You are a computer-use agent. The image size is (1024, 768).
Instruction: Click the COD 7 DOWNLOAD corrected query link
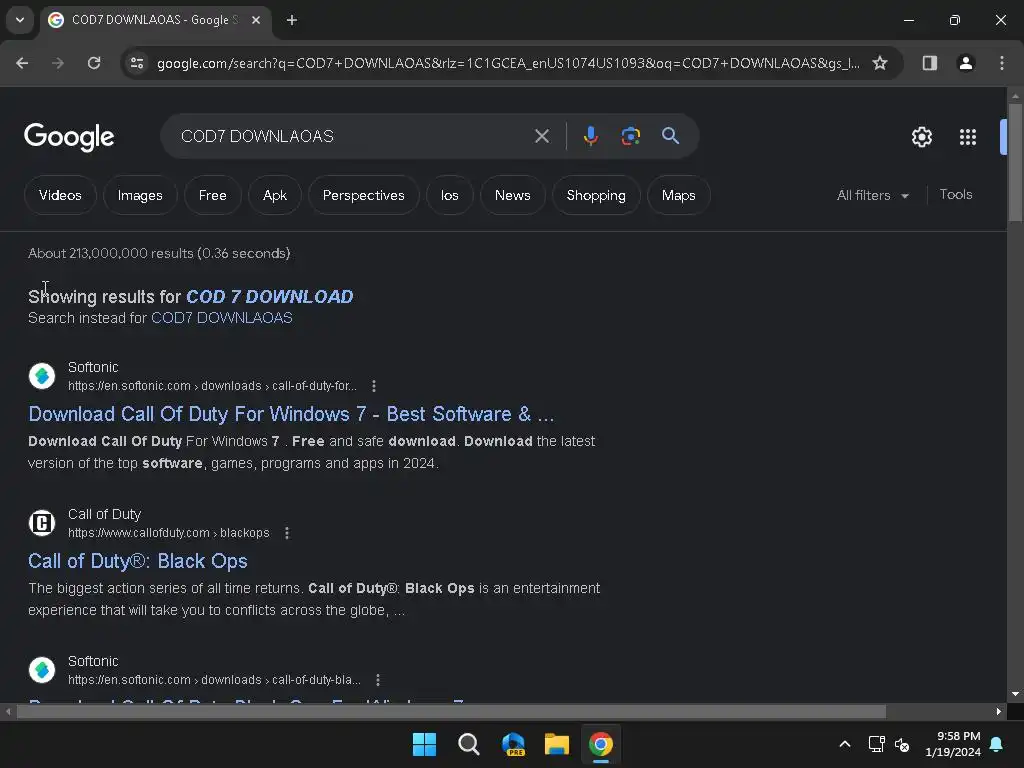tap(270, 296)
